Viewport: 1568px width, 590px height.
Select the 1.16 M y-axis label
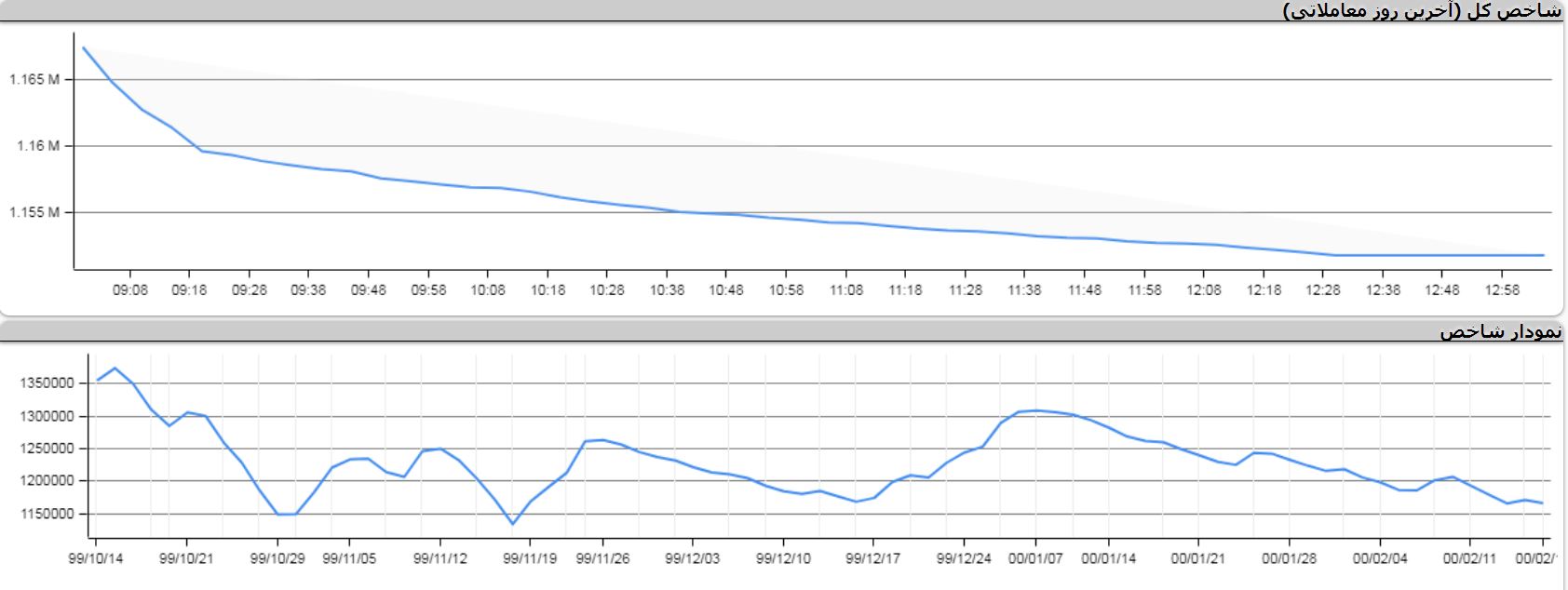click(38, 146)
